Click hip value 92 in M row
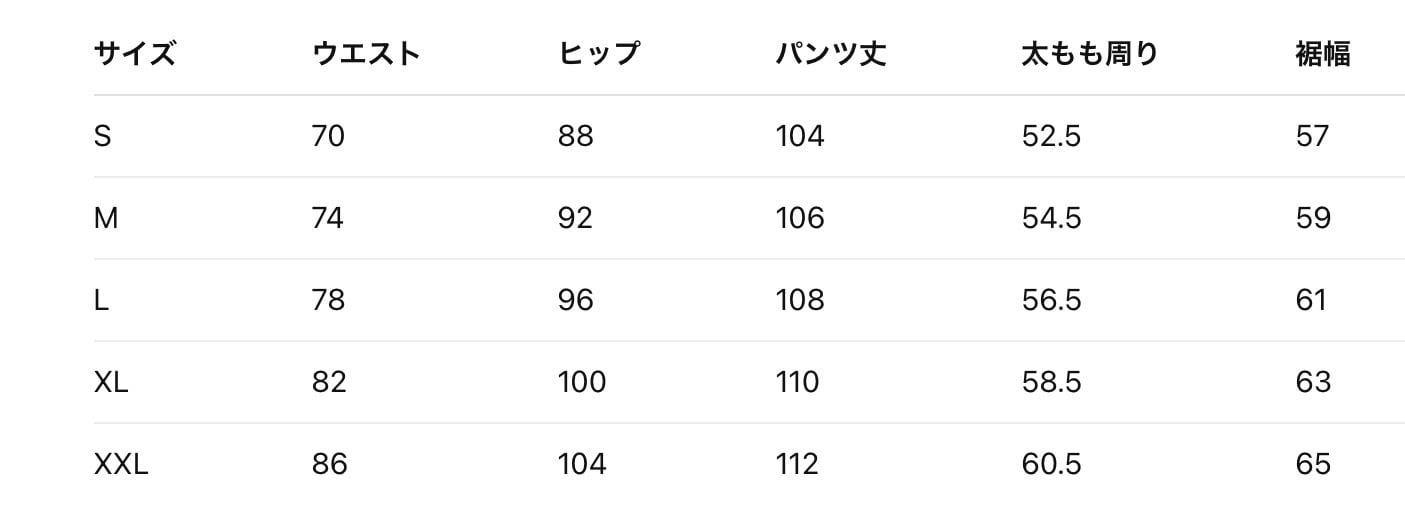The height and width of the screenshot is (530, 1405). [575, 218]
